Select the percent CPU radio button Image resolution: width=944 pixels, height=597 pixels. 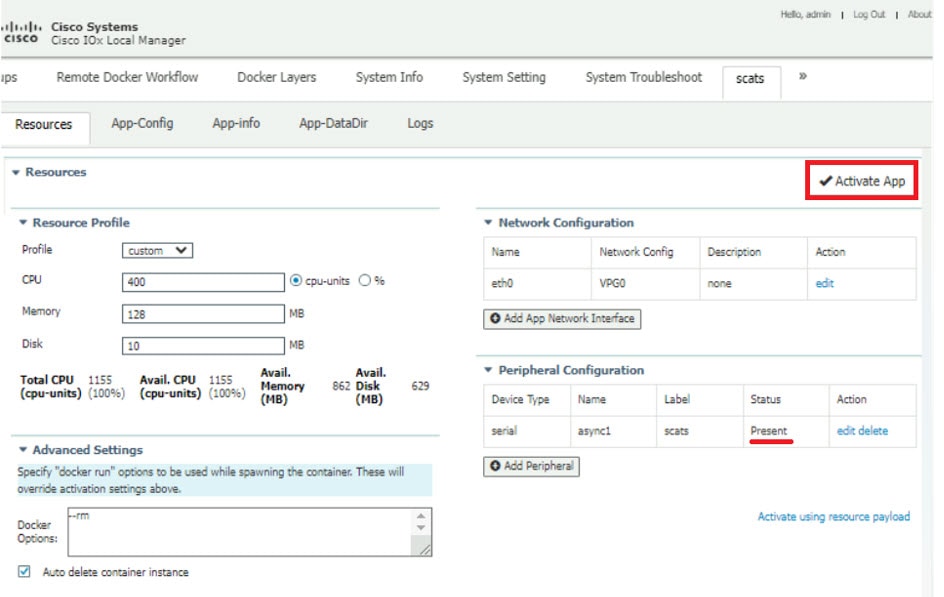(x=365, y=281)
